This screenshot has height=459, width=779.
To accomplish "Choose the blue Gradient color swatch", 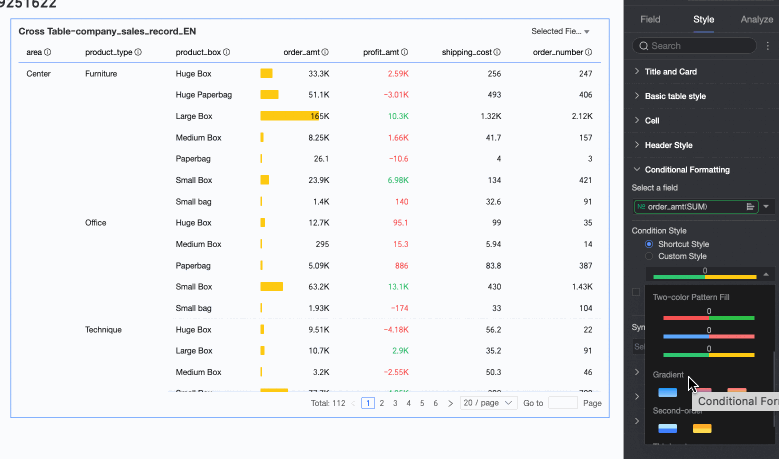I will (667, 392).
